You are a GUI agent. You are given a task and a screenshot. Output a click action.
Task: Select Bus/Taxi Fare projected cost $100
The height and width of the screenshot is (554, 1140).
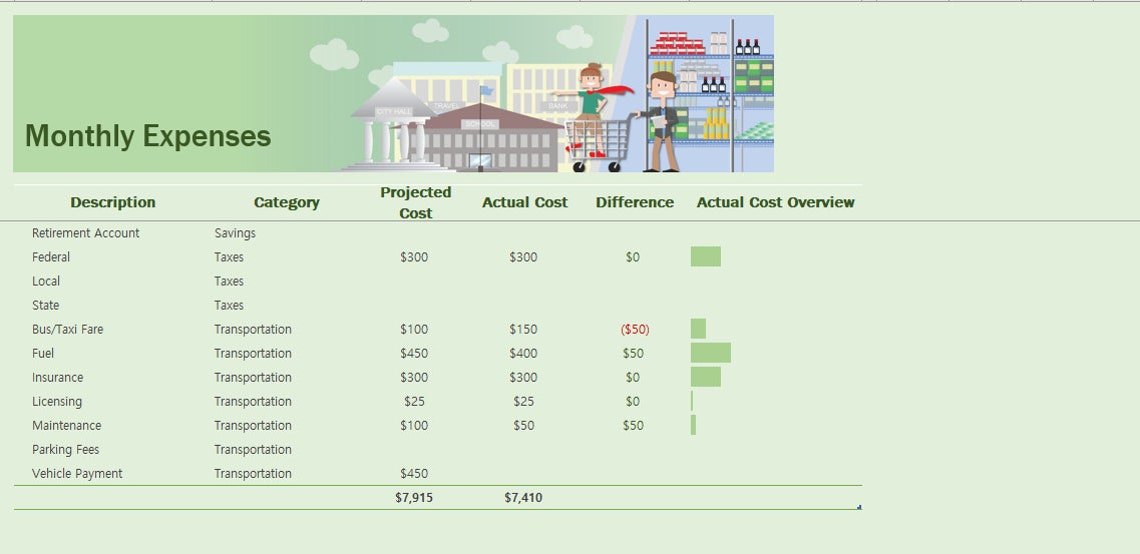coord(414,329)
